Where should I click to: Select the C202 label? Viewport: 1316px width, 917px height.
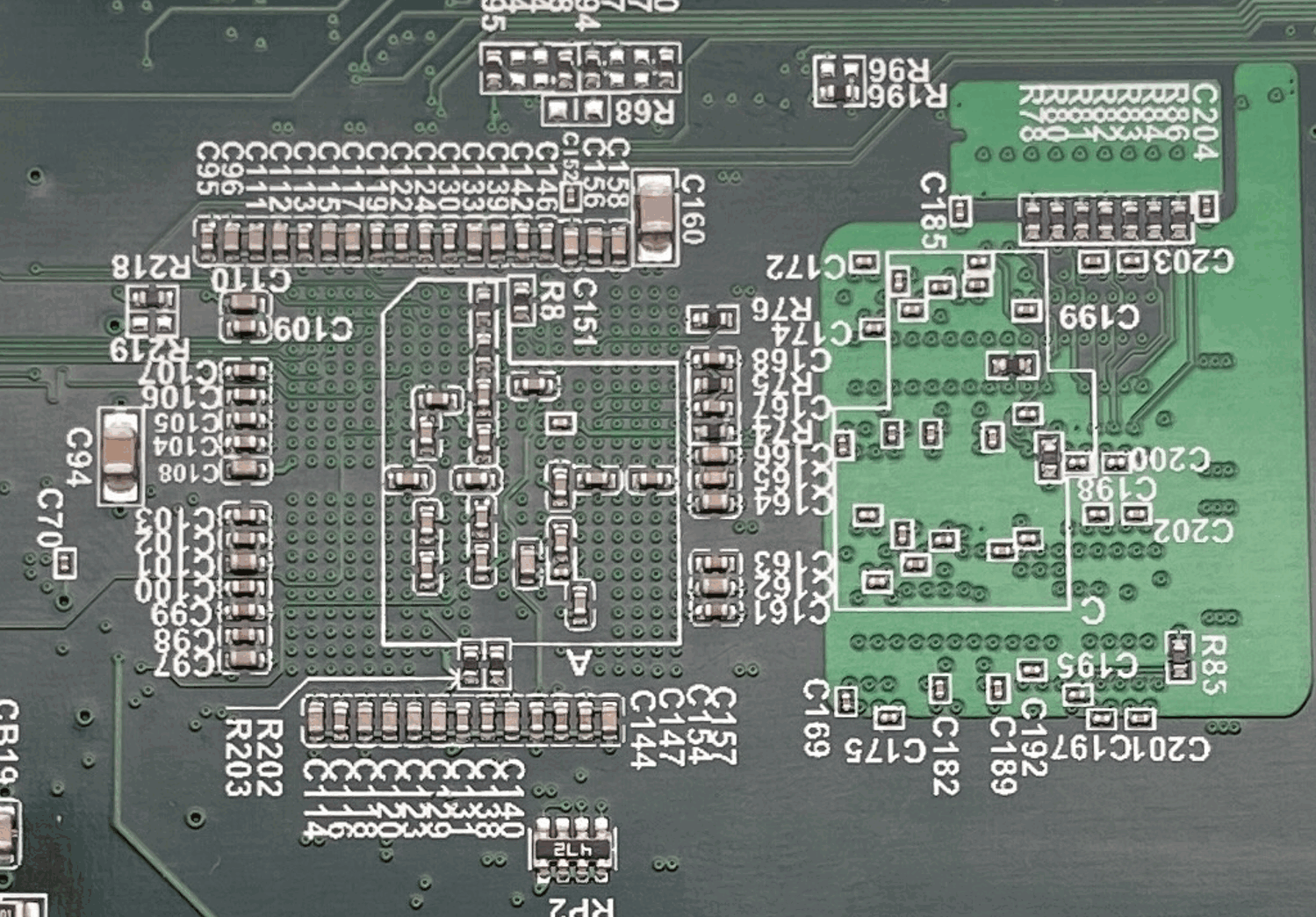coord(1193,531)
